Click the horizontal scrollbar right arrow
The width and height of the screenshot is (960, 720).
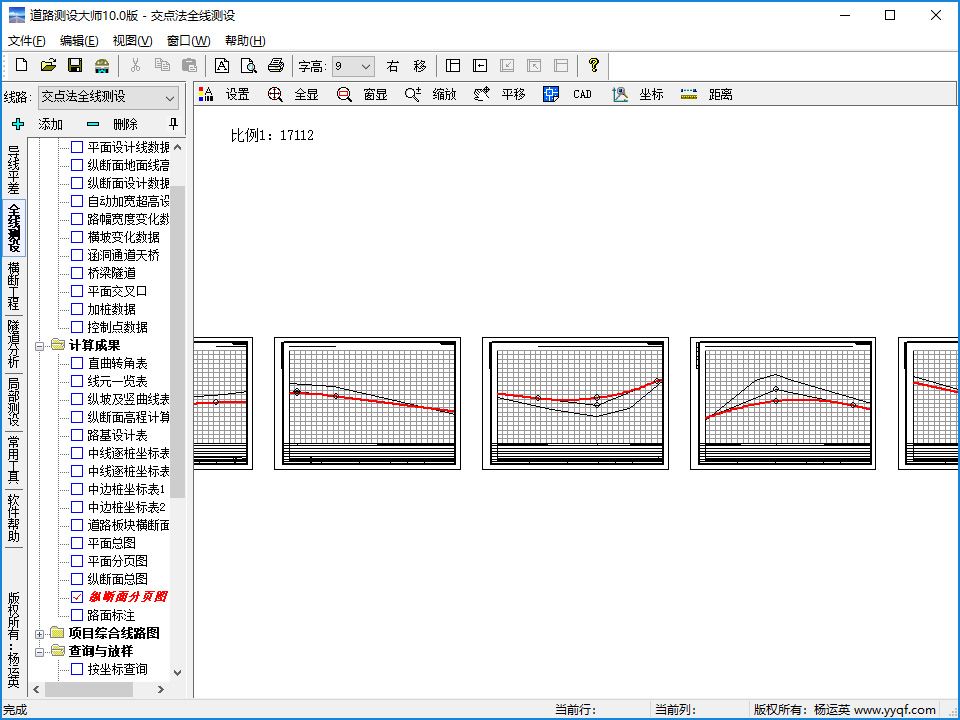[161, 689]
